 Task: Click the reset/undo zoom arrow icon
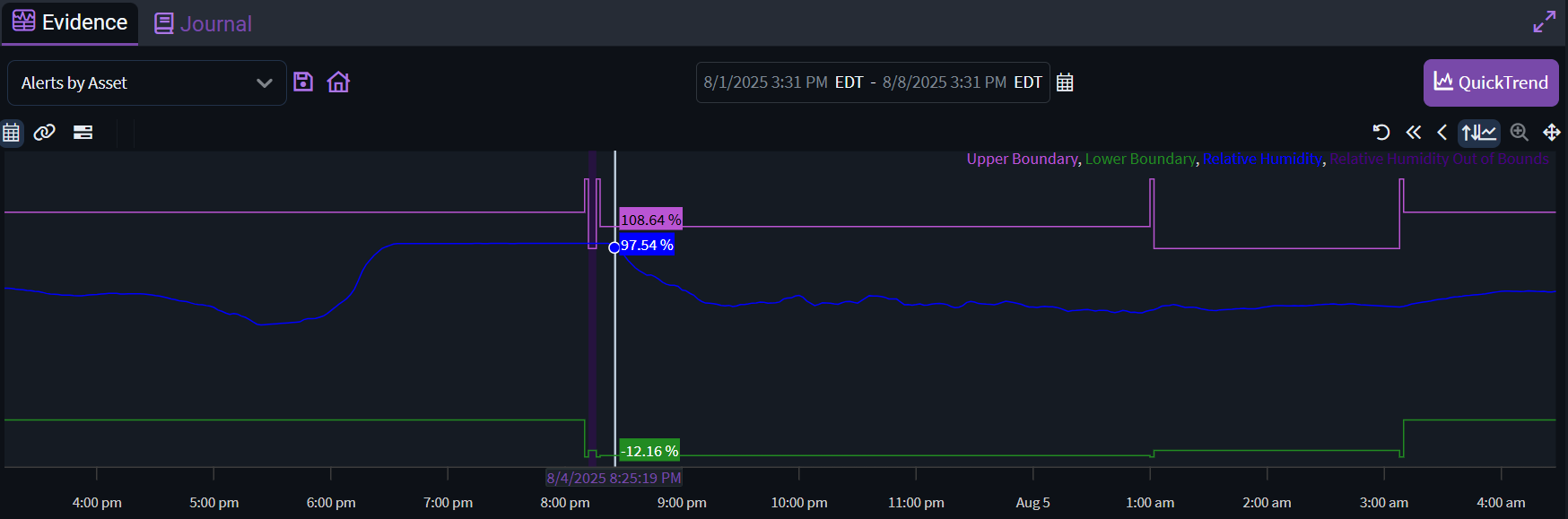(1381, 133)
